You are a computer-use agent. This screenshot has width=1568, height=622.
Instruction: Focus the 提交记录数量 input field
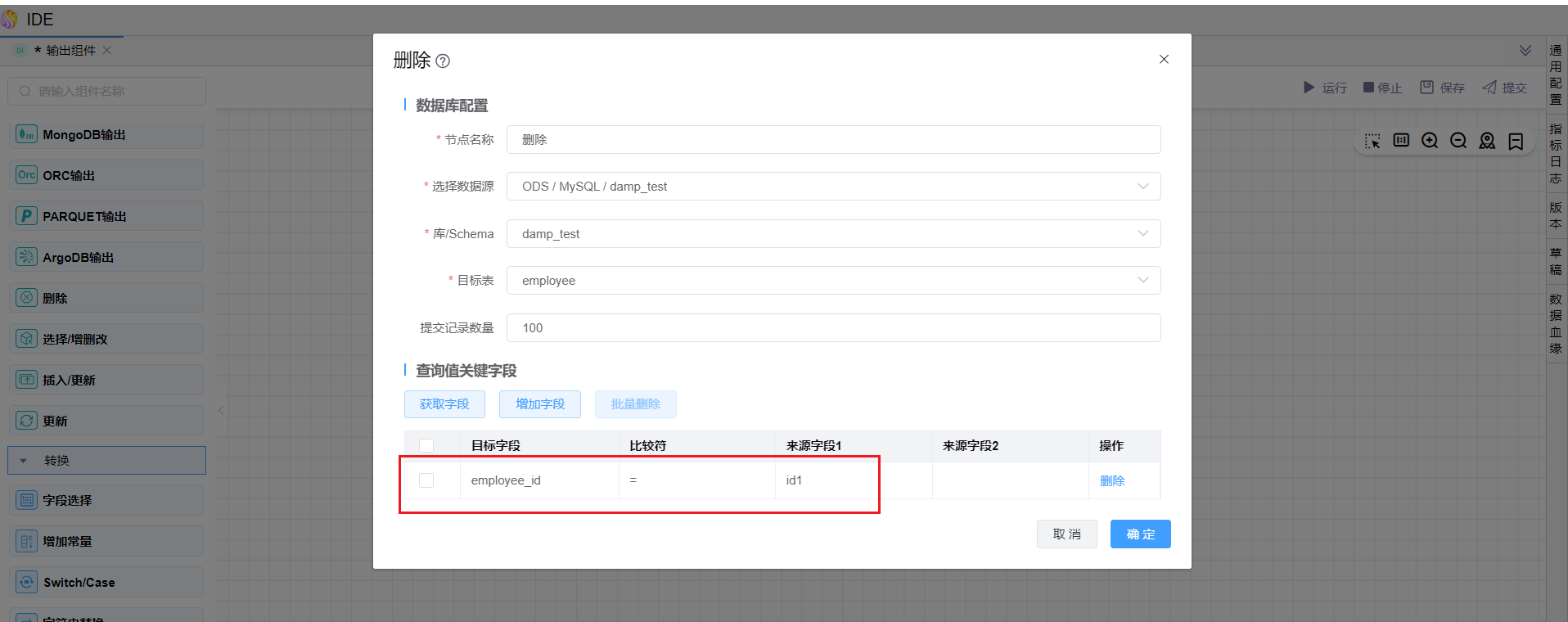[833, 327]
